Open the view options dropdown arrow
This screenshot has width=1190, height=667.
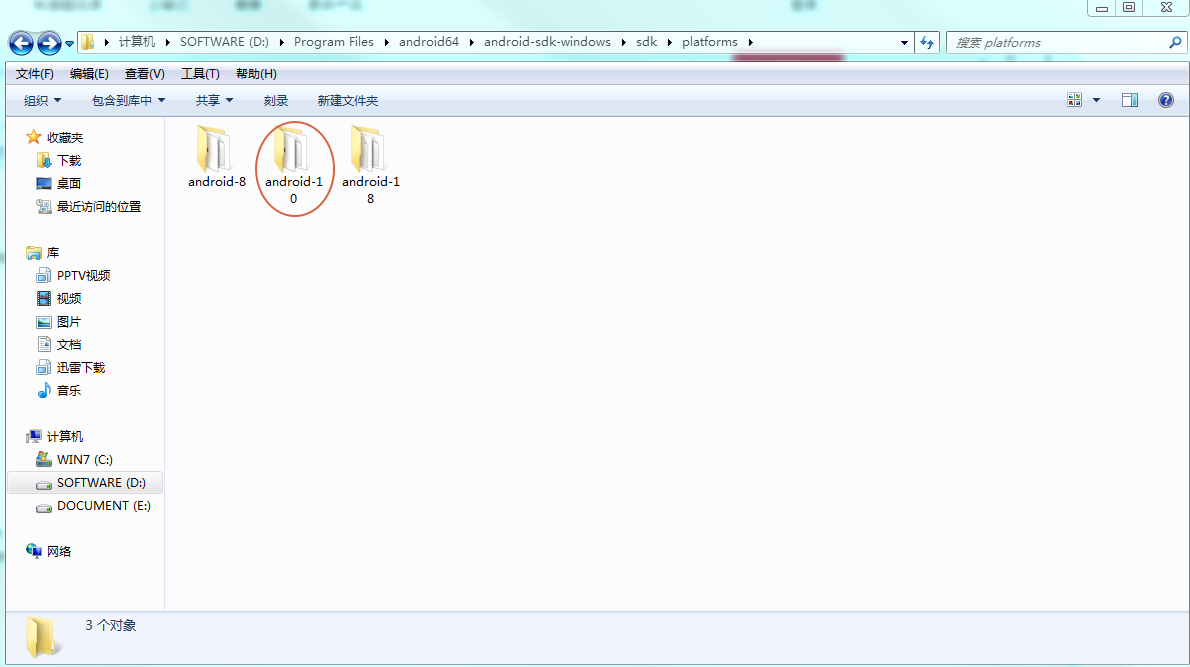tap(1095, 99)
